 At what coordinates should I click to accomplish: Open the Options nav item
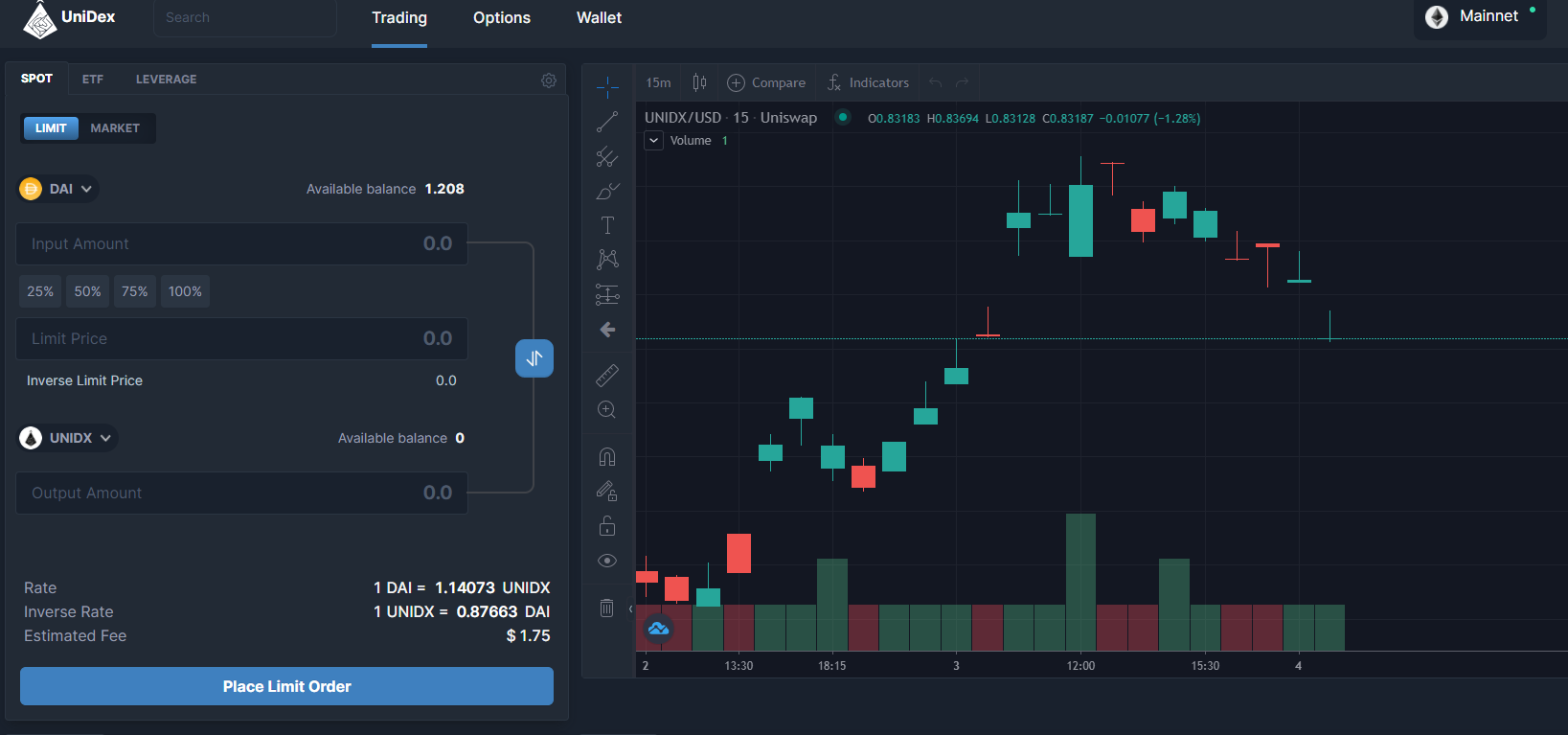[x=502, y=17]
